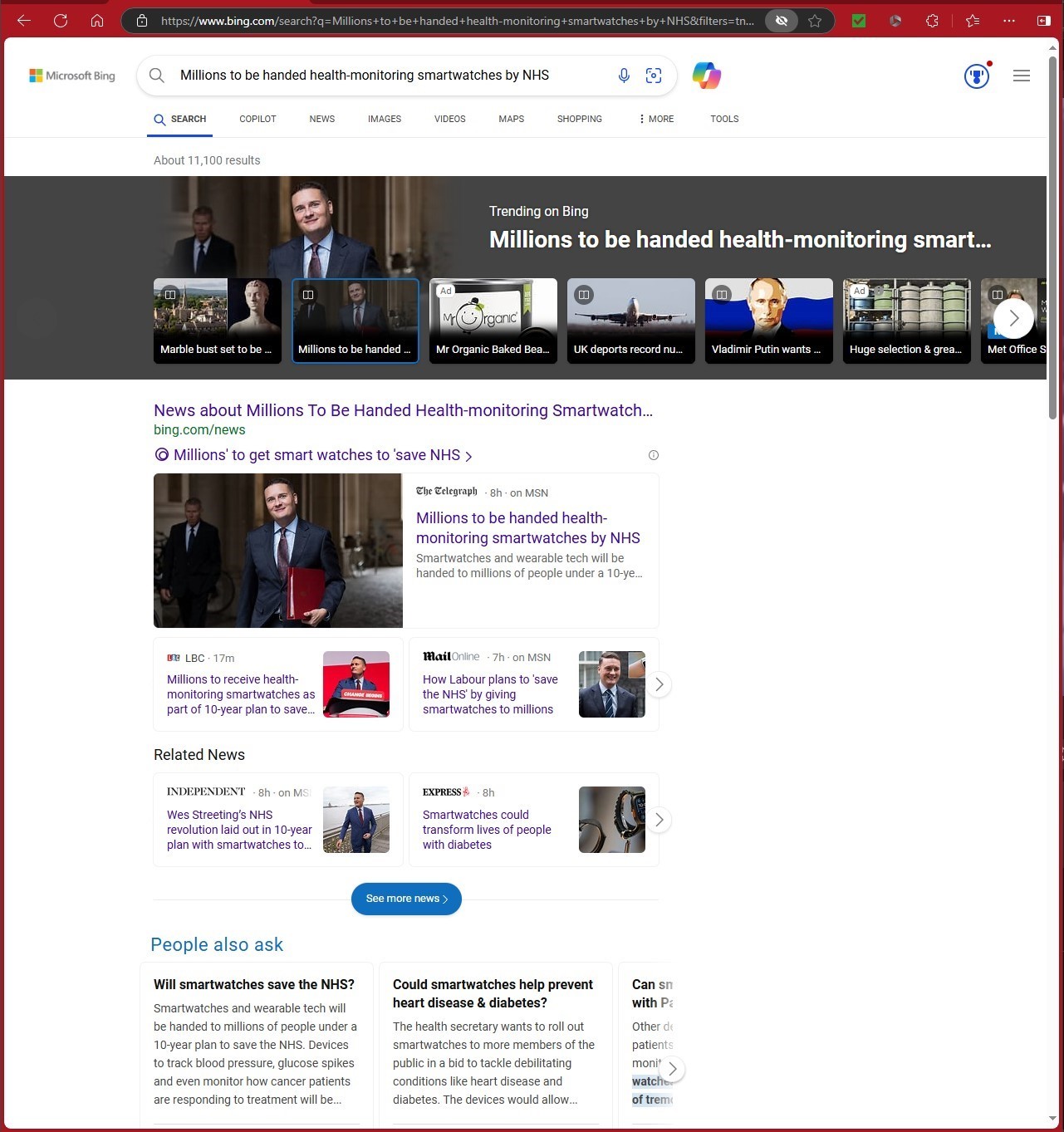Click save icon on Marble bust card

tap(170, 295)
